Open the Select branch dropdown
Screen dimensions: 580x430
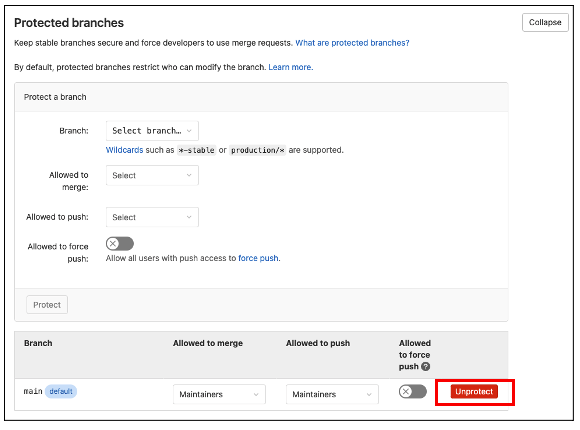click(x=152, y=131)
